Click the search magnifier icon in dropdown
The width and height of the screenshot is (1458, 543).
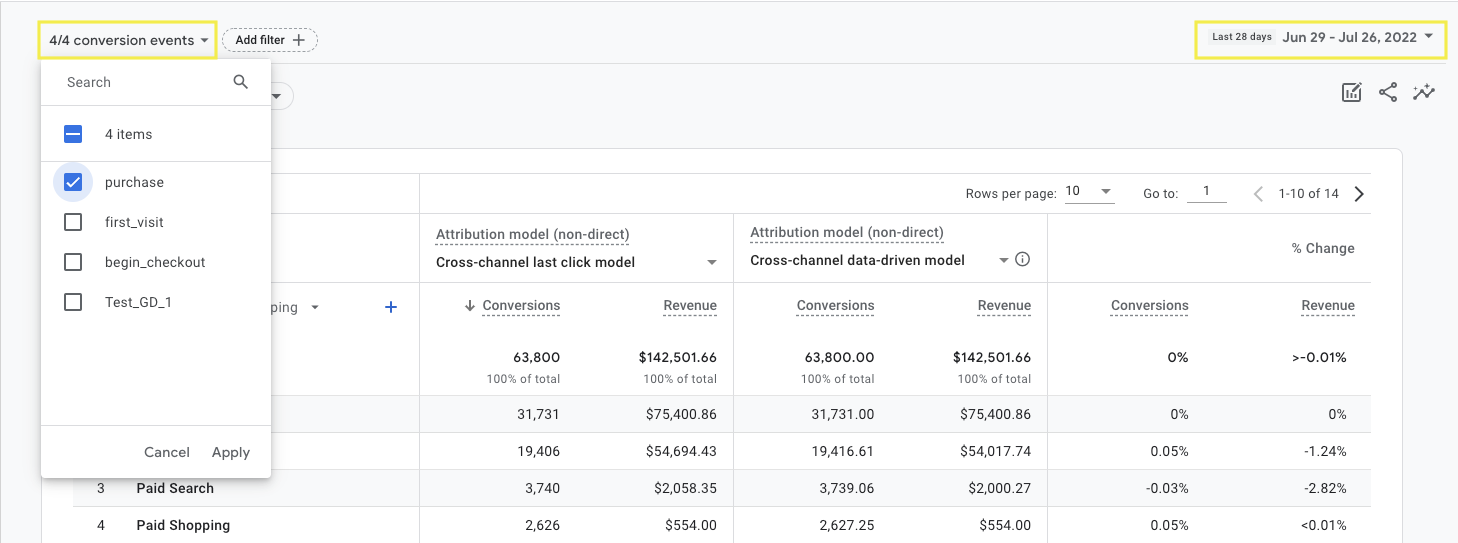(240, 82)
